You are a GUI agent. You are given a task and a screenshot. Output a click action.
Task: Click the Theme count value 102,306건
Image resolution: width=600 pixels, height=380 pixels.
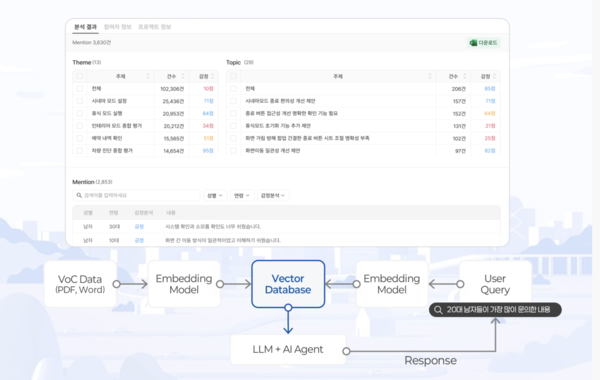coord(172,89)
